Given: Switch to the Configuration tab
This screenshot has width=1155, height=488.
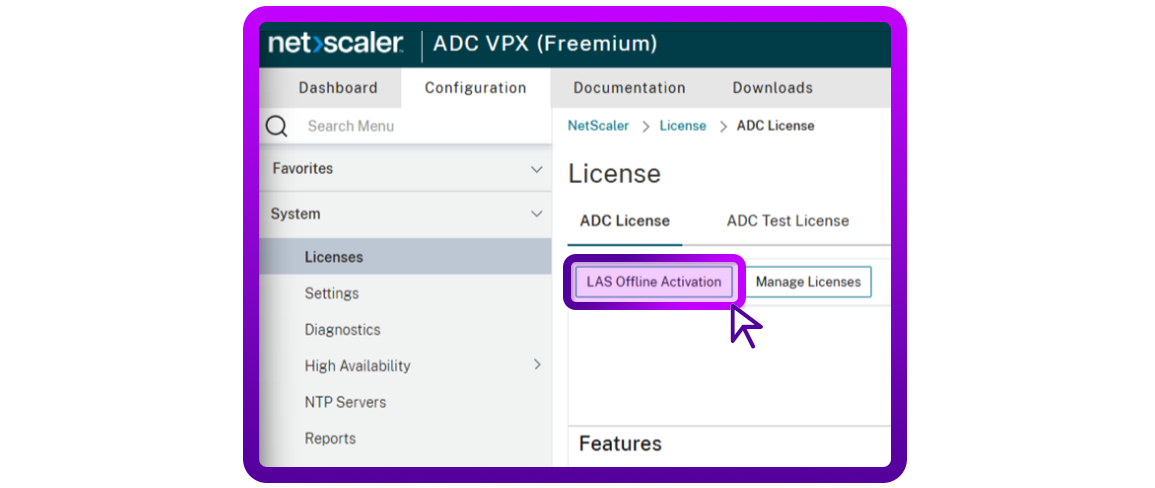Looking at the screenshot, I should 475,88.
